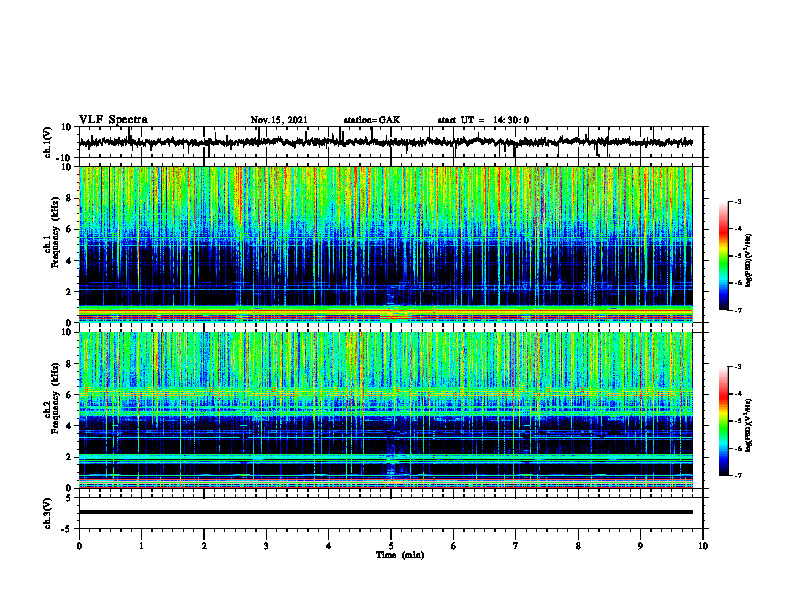The width and height of the screenshot is (792, 612).
Task: Click the "10" tick on the time axis
Action: pyautogui.click(x=703, y=546)
